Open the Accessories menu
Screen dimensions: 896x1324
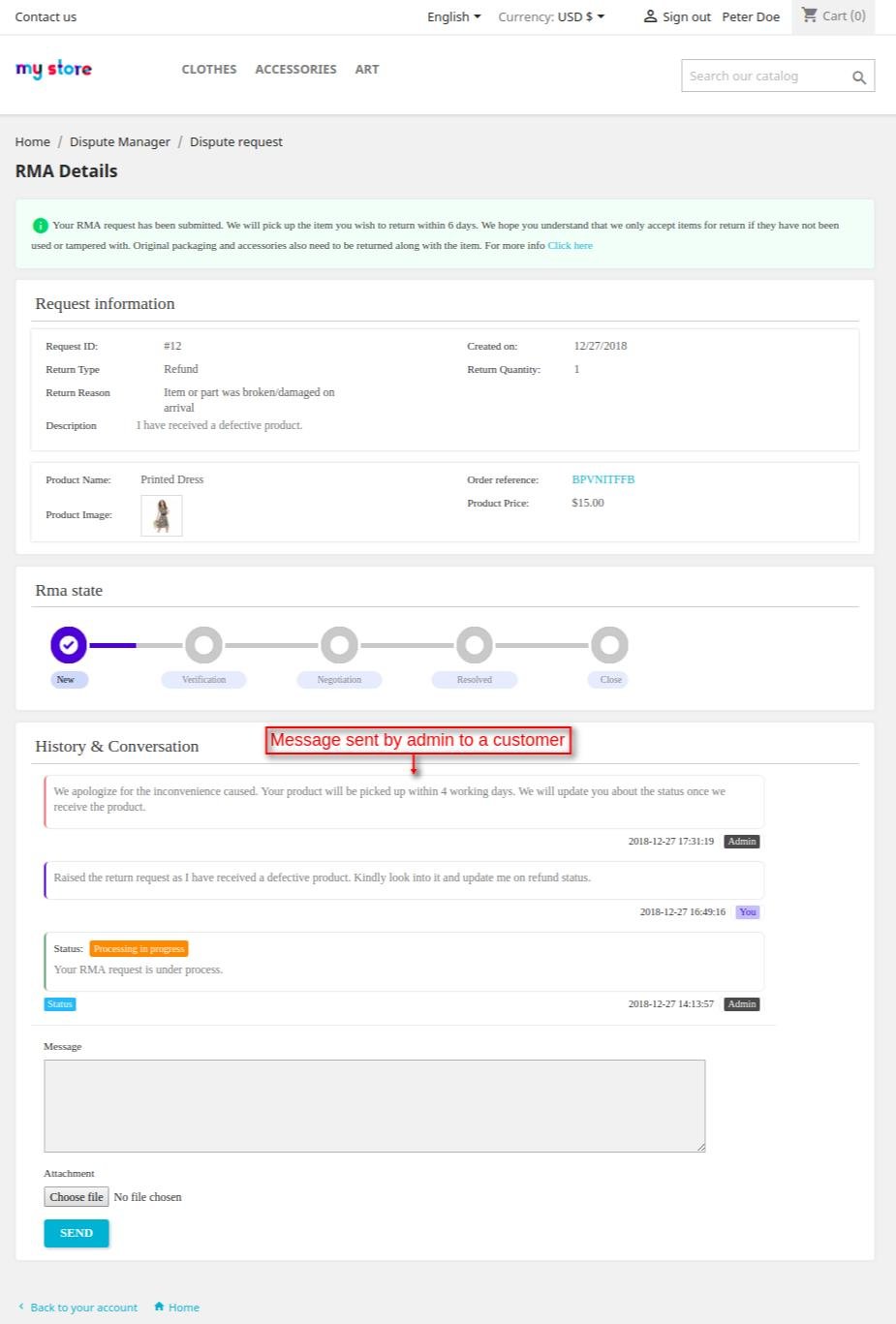[295, 70]
